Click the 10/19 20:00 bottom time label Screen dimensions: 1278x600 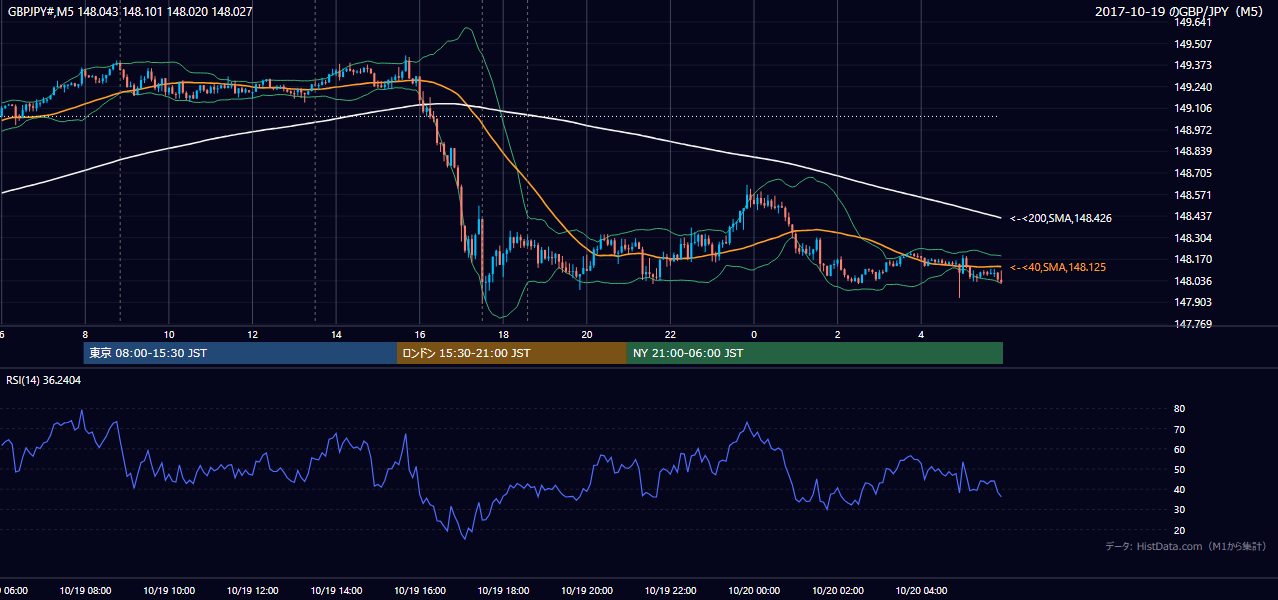587,590
